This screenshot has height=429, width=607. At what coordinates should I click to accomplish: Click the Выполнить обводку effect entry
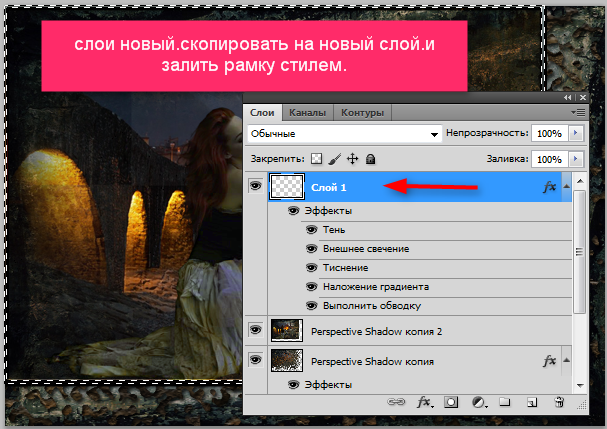click(x=372, y=306)
